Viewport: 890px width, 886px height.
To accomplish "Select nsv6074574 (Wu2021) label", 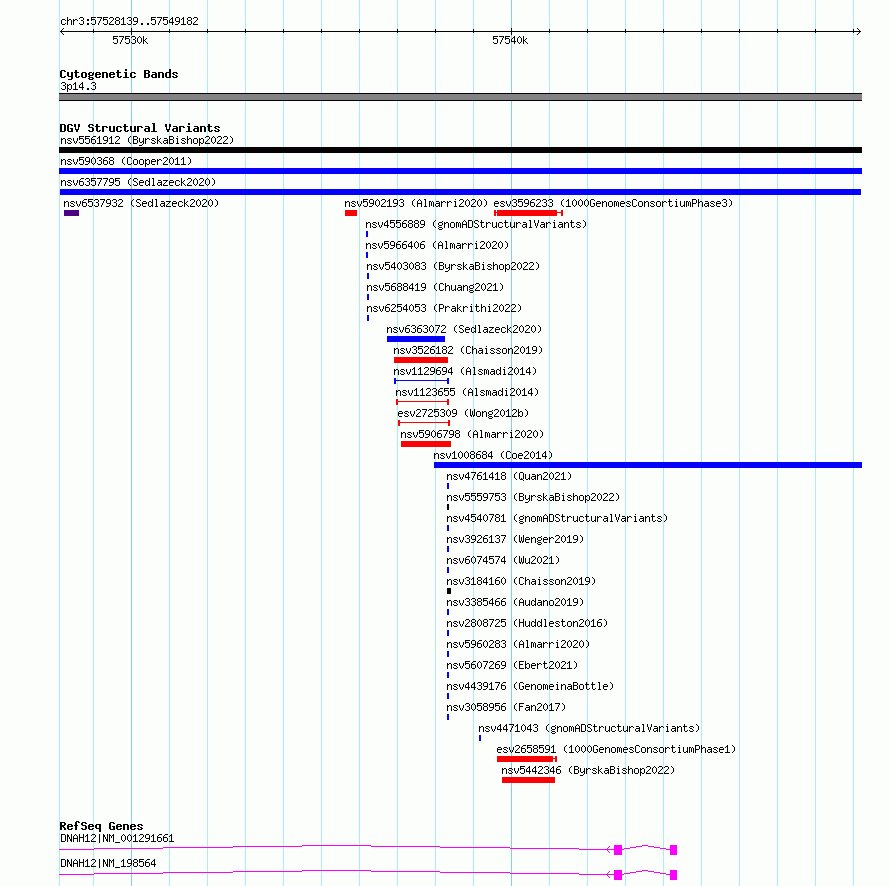I will (503, 560).
